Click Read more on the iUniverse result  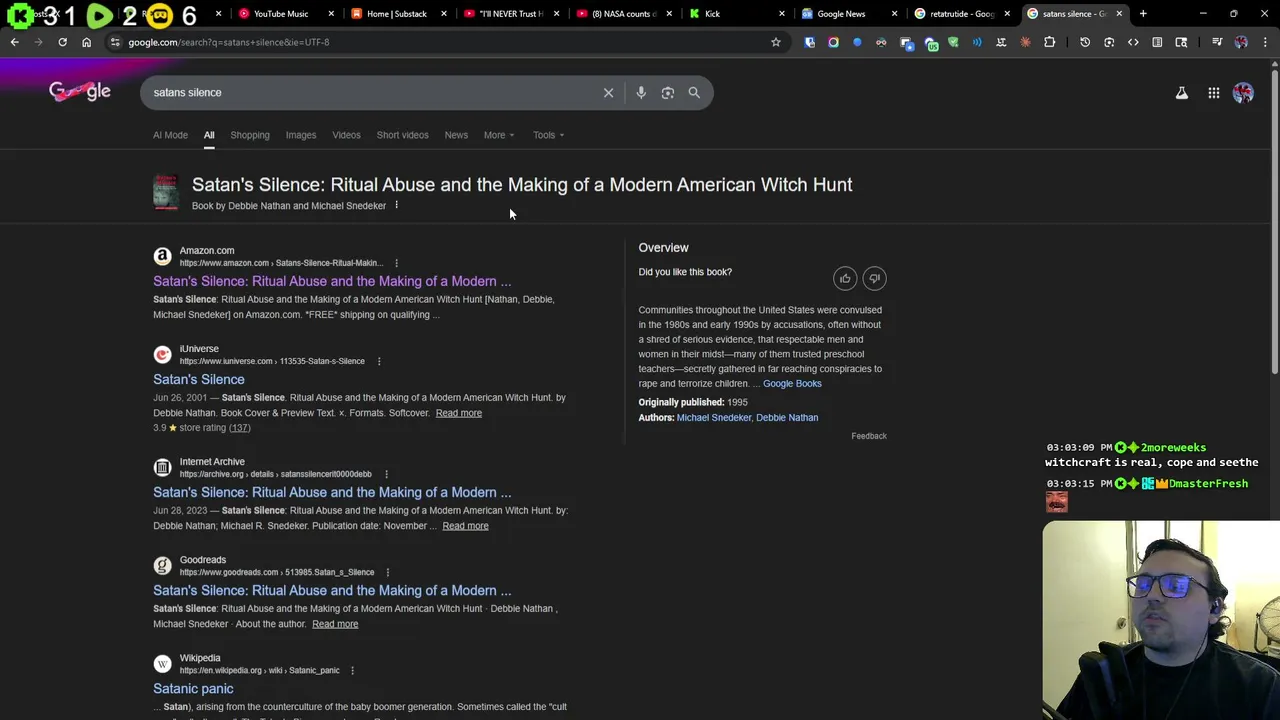(459, 413)
